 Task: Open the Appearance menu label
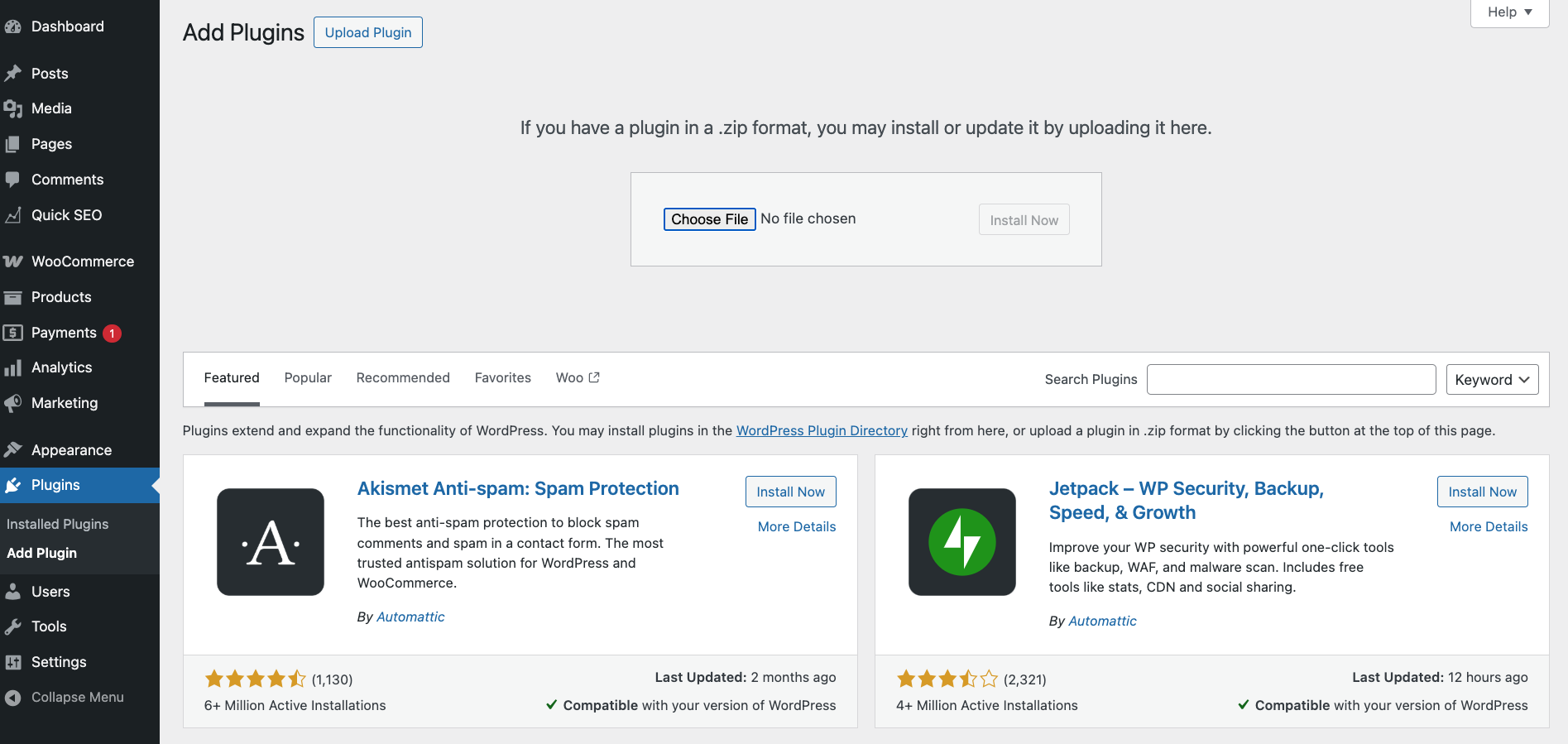coord(71,450)
